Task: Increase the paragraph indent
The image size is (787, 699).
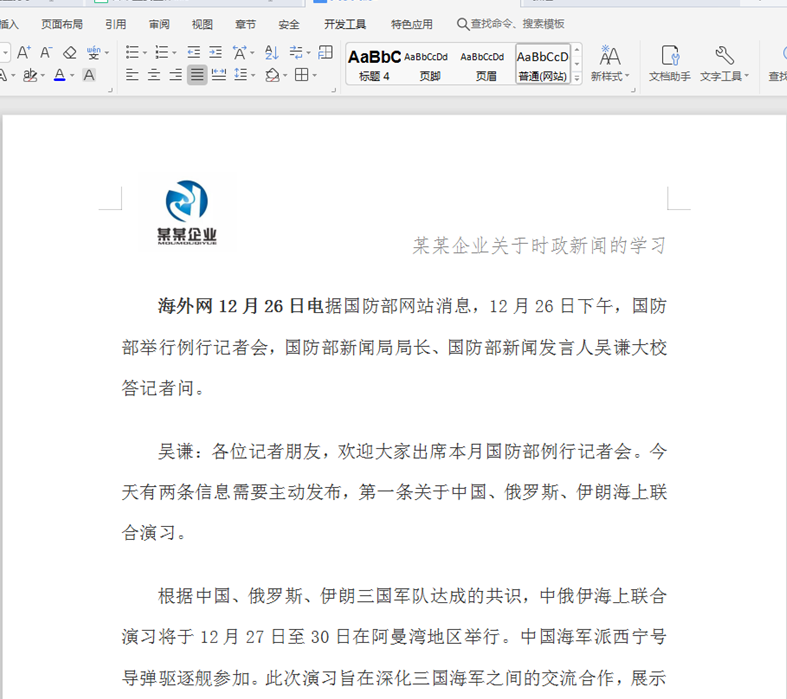Action: click(215, 53)
